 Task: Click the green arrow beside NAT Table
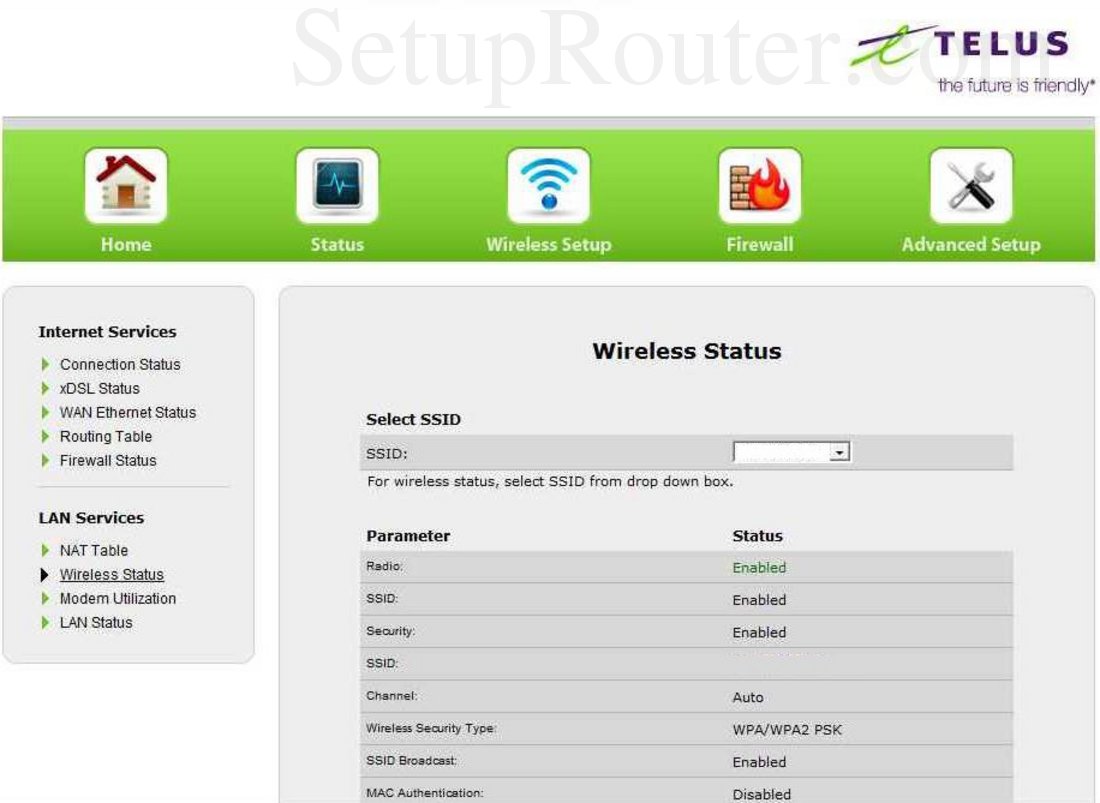(45, 550)
